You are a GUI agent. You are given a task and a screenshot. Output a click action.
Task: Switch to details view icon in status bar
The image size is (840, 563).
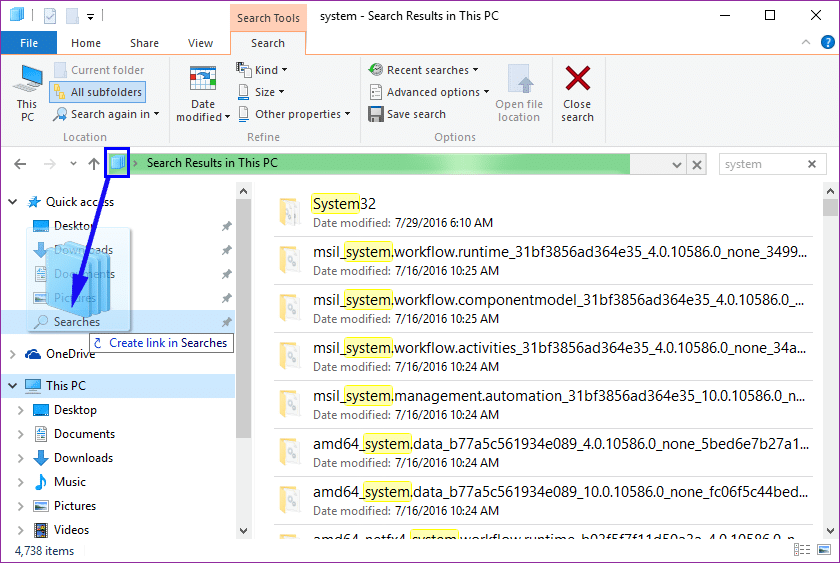click(x=802, y=550)
